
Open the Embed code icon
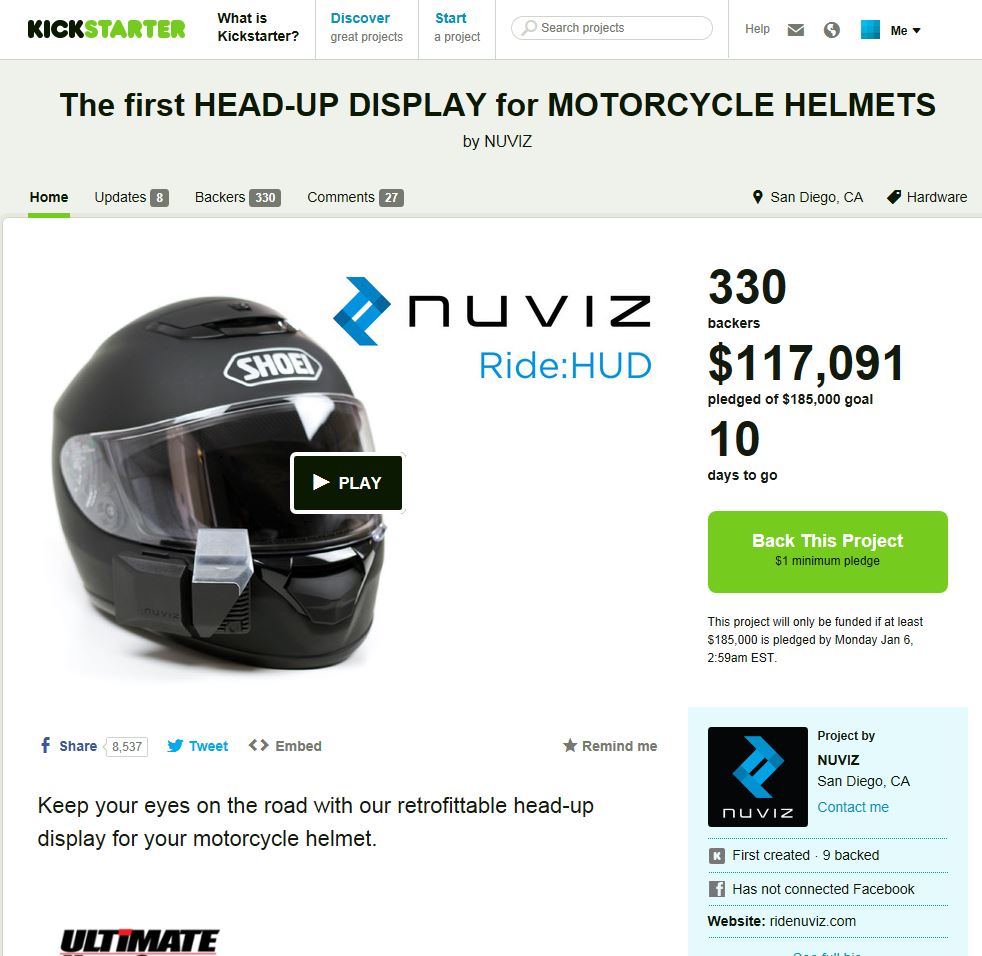[x=259, y=745]
